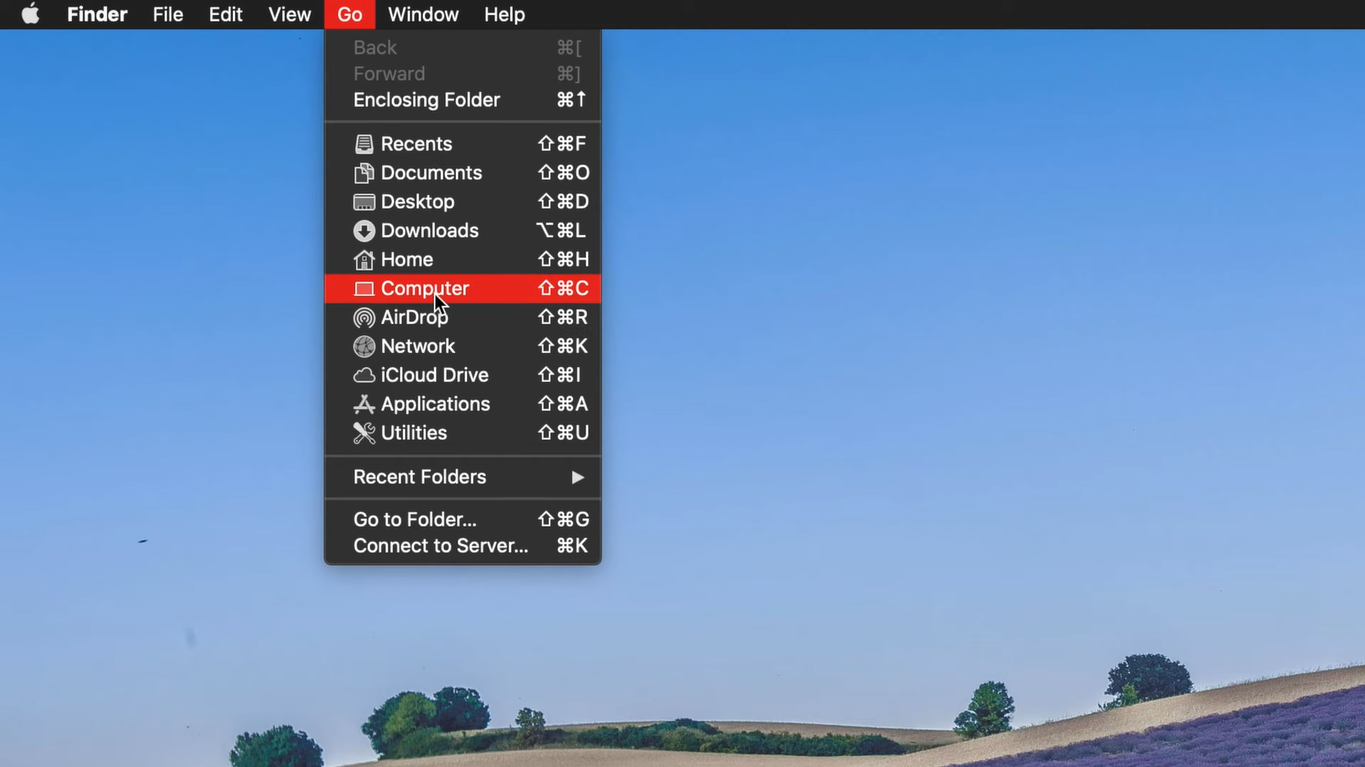The image size is (1365, 767).
Task: Open the Edit menu
Action: coord(225,14)
